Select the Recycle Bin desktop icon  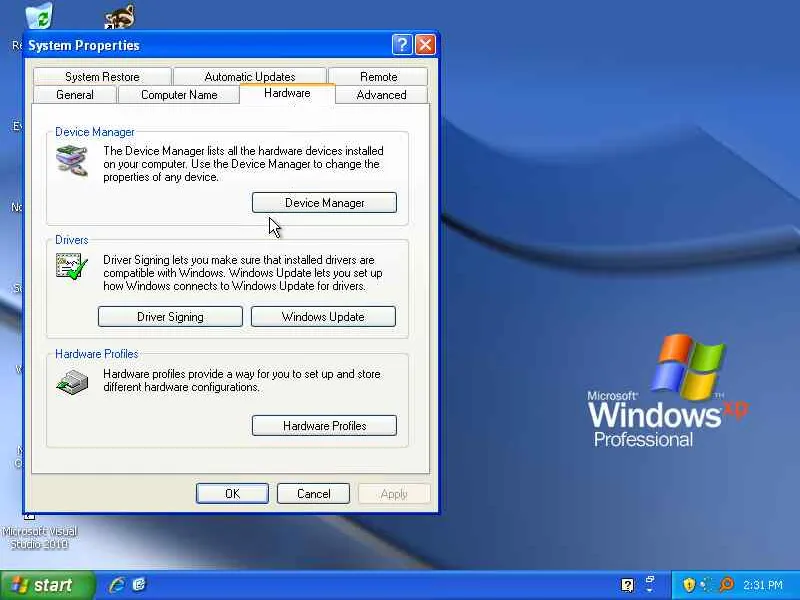pos(39,15)
